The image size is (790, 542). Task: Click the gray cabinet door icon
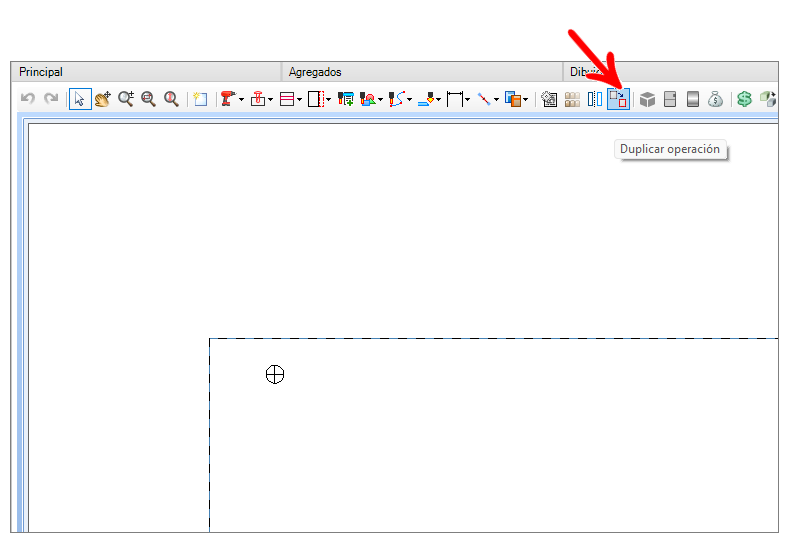click(x=670, y=99)
